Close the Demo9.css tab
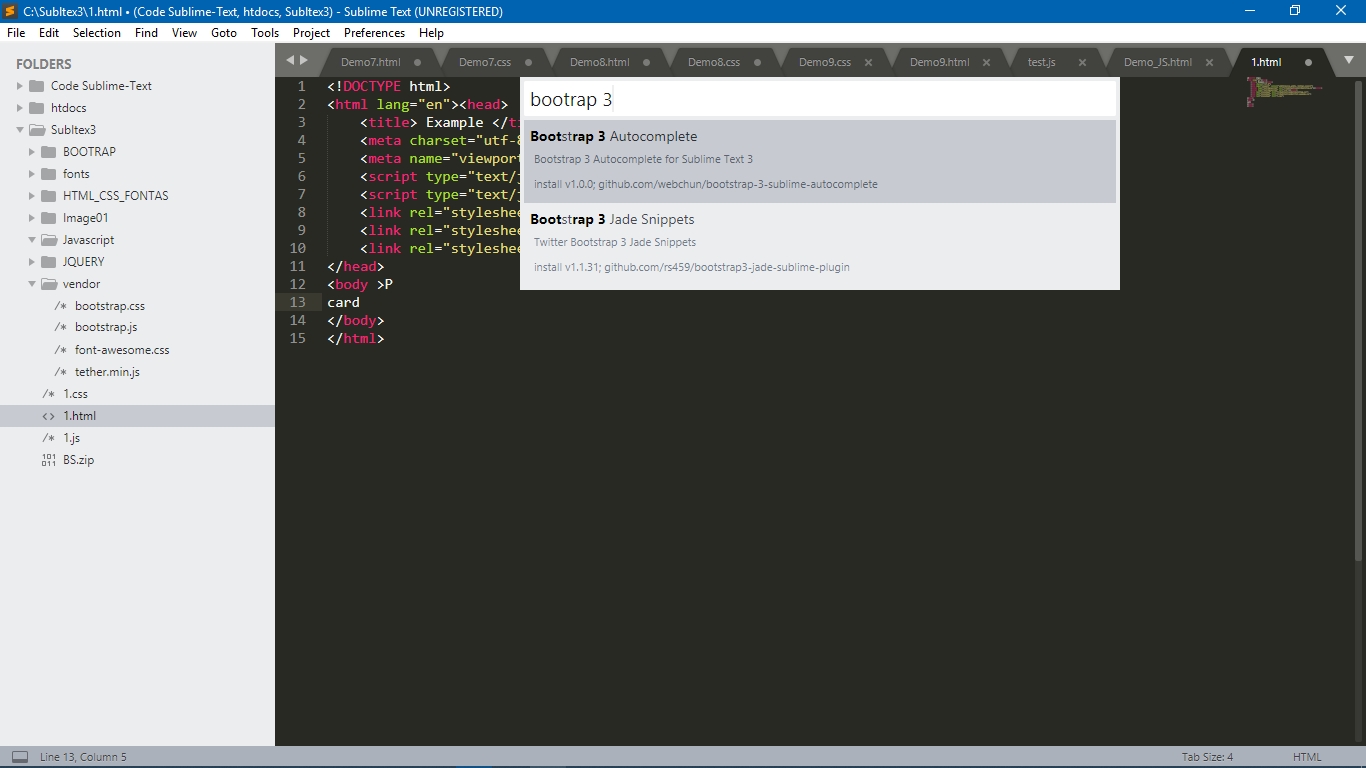Screen dimensions: 1366x768 tap(868, 62)
